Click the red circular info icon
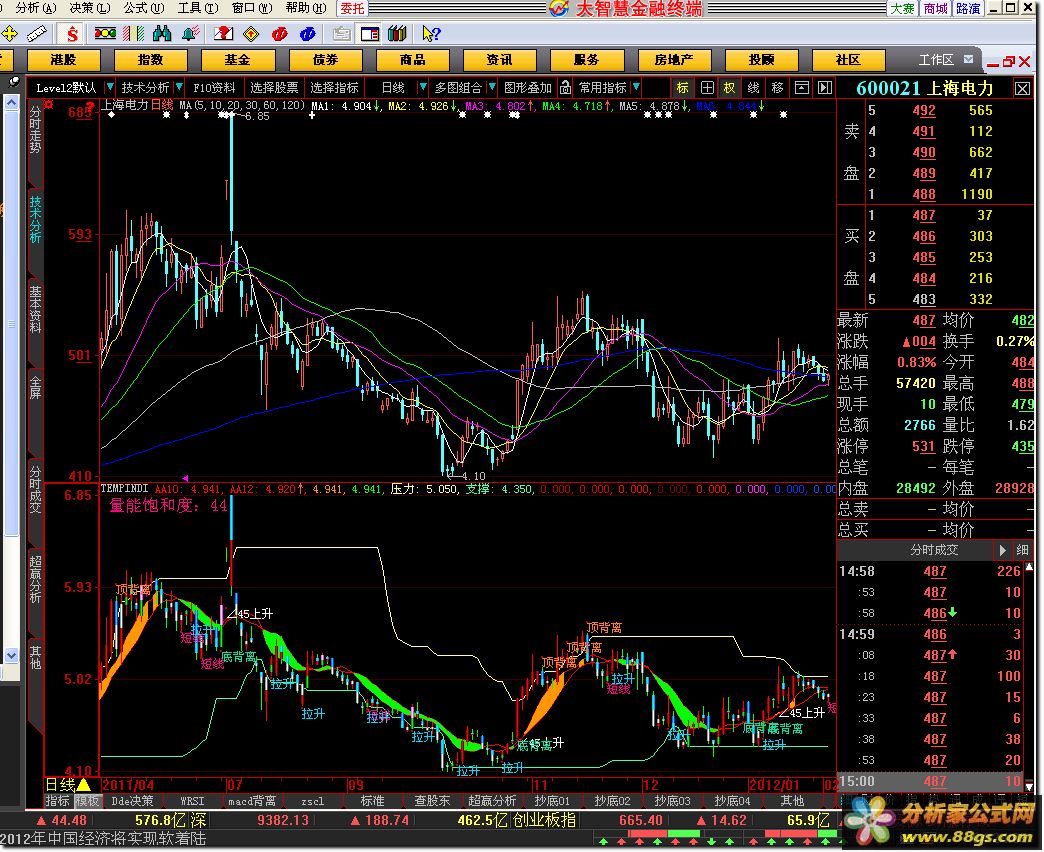 (280, 33)
